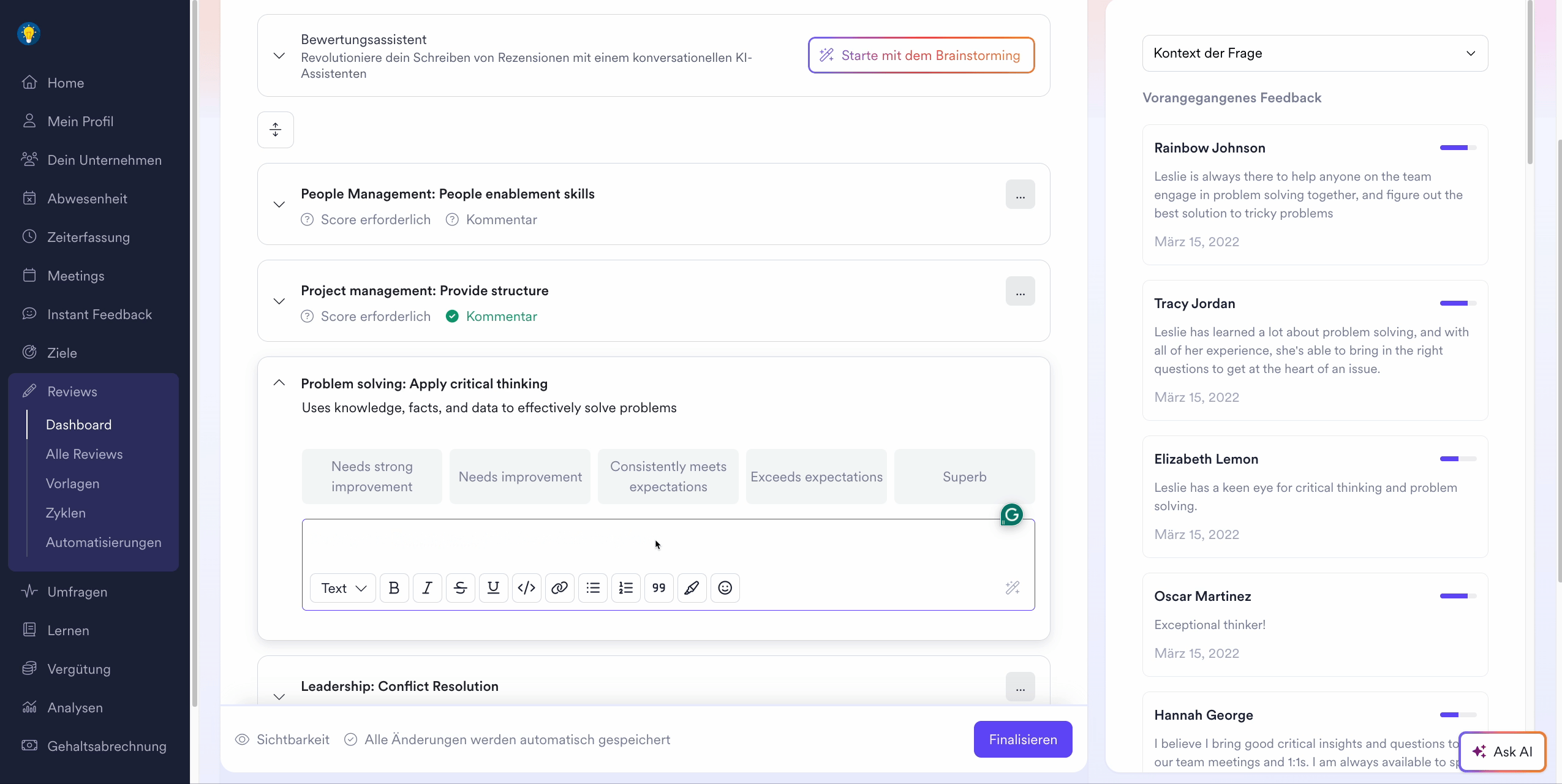Click Rainbow Johnson's score bar
Viewport: 1562px width, 784px height.
[x=1457, y=148]
